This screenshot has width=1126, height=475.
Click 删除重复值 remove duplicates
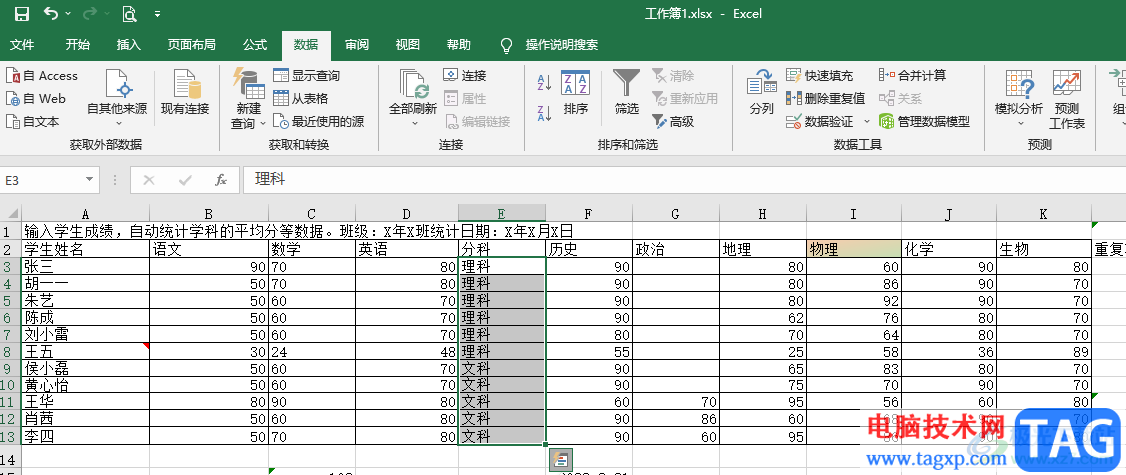click(x=826, y=98)
